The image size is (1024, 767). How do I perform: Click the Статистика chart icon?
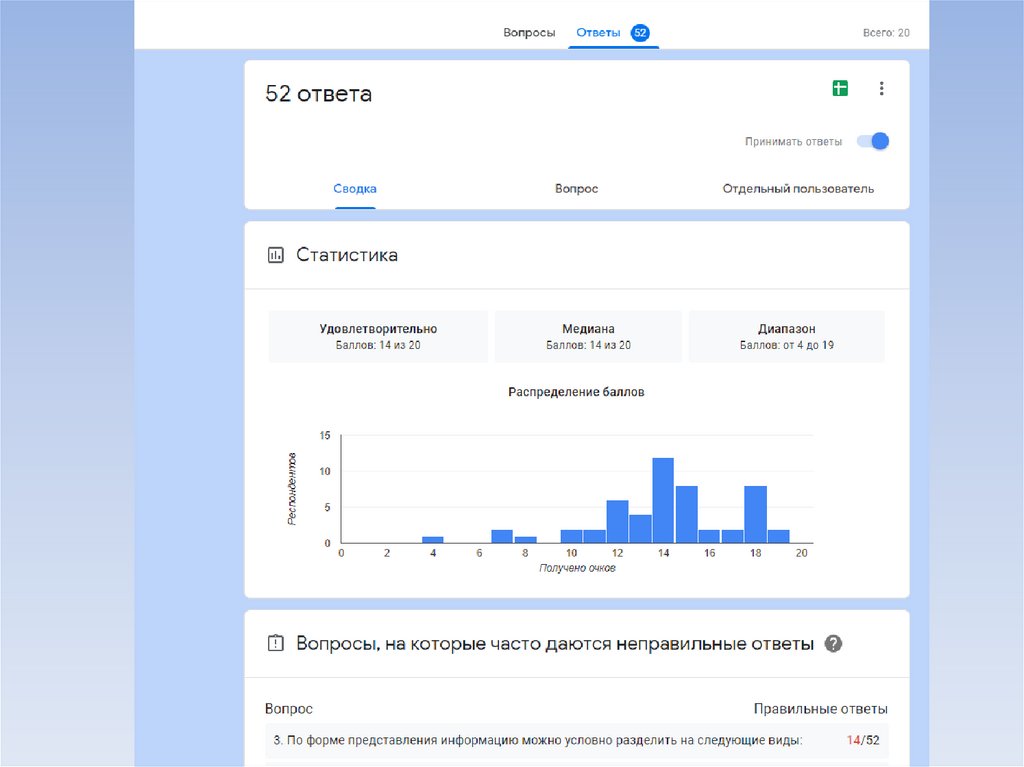coord(276,255)
